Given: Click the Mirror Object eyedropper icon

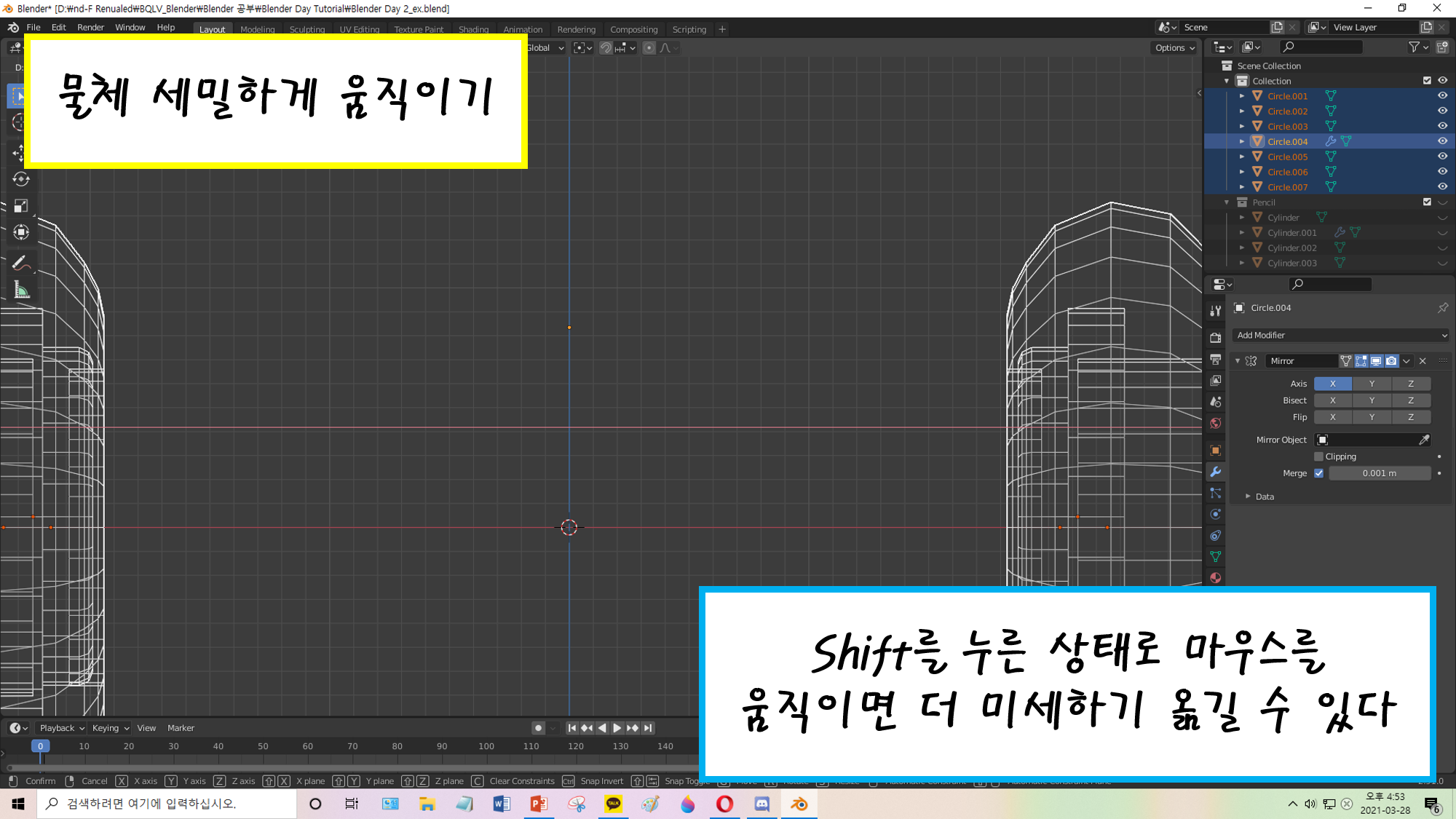Looking at the screenshot, I should [1424, 440].
